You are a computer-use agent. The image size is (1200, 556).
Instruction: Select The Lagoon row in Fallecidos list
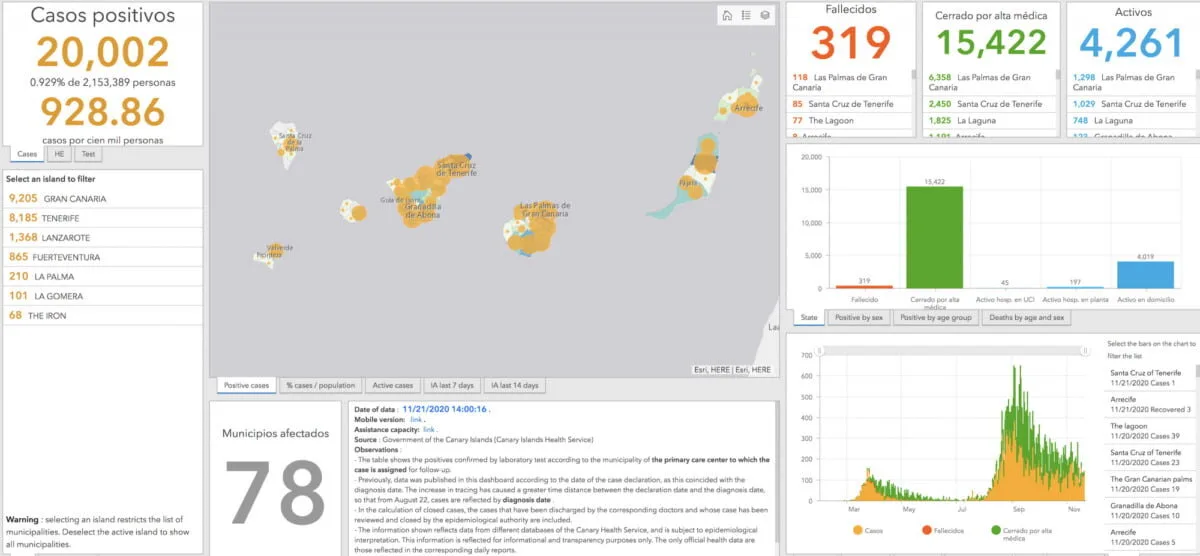click(850, 120)
